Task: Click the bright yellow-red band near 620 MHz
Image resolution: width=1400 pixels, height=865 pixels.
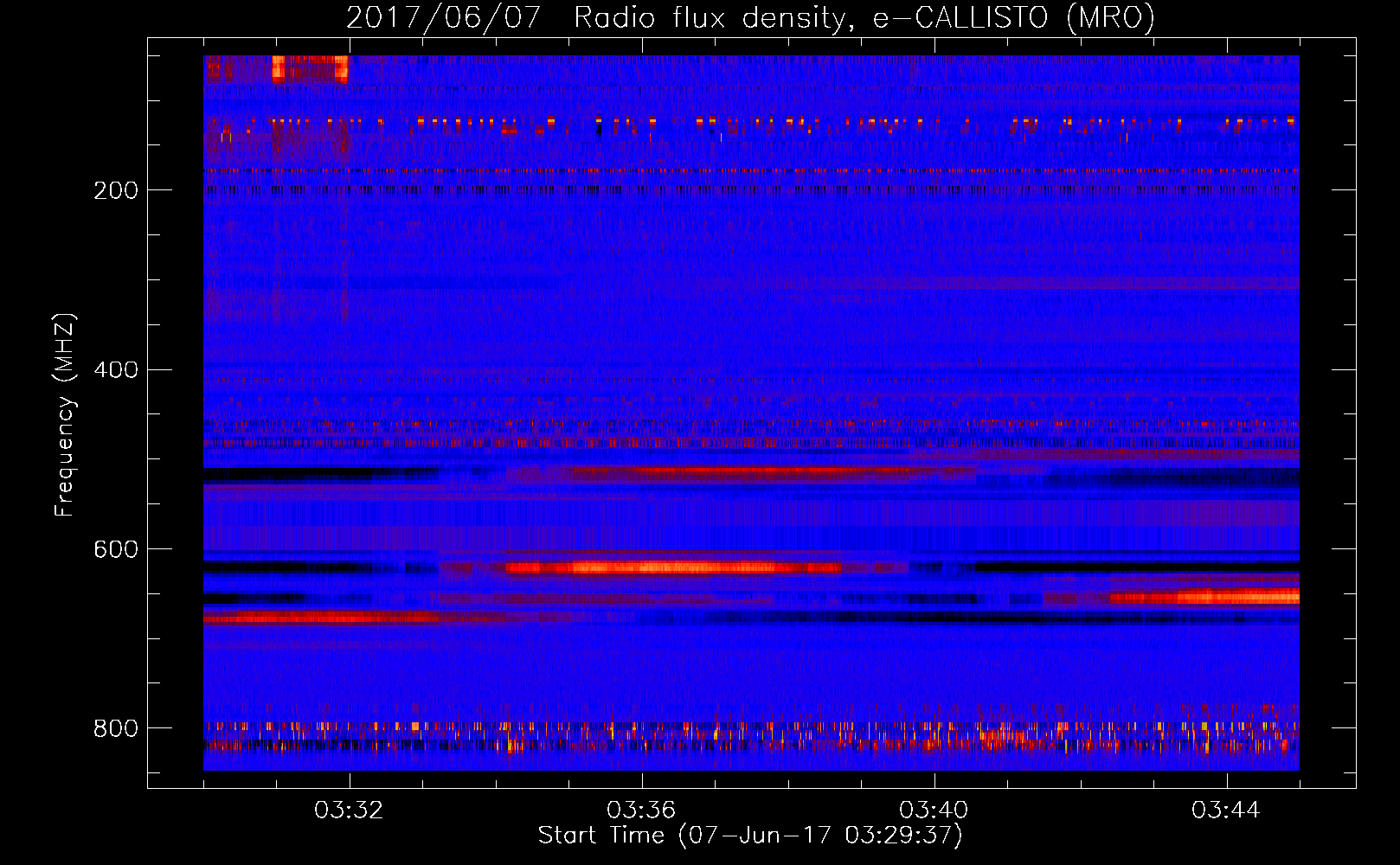Action: coord(673,568)
